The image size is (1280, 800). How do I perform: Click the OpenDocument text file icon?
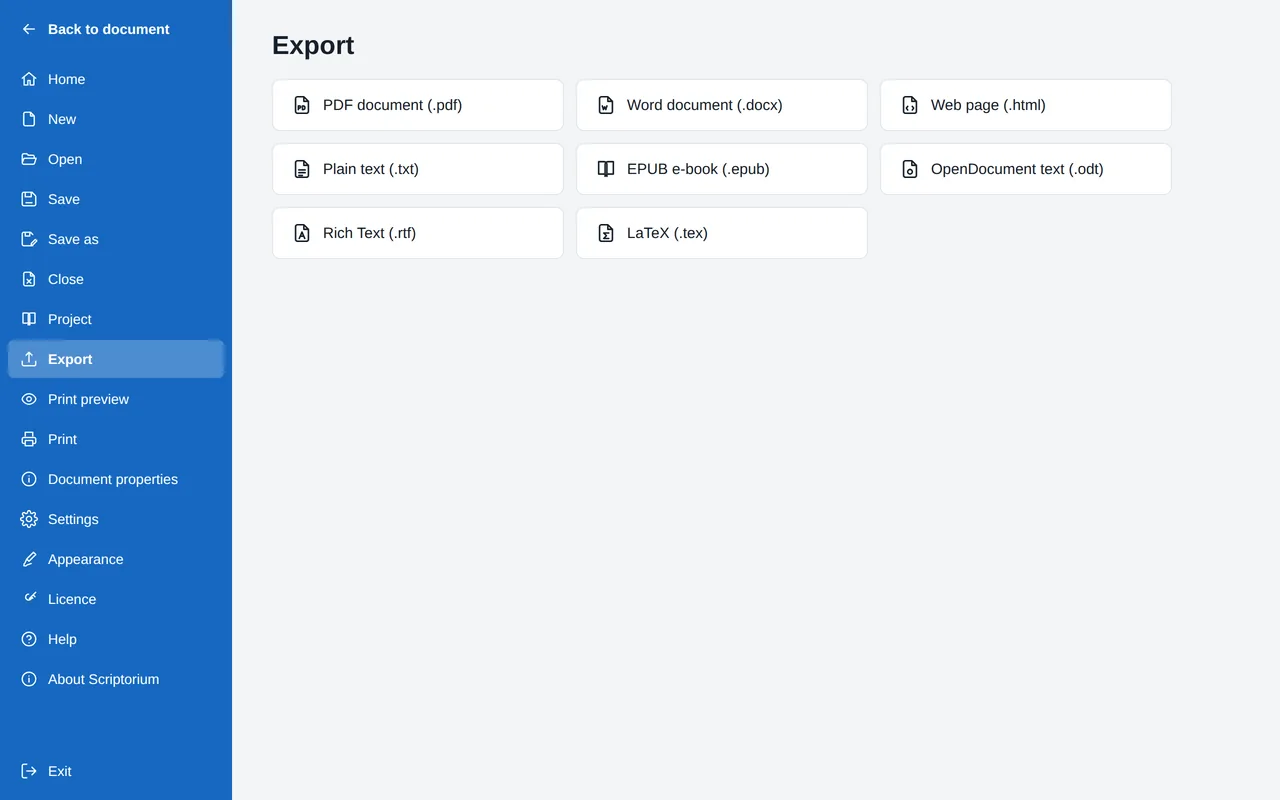click(x=910, y=169)
